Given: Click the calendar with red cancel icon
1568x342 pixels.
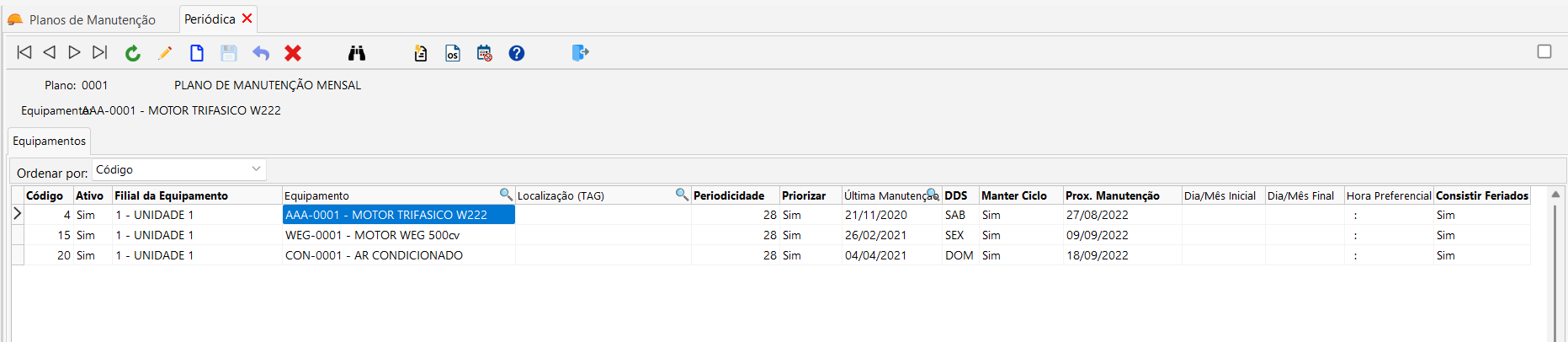Looking at the screenshot, I should [x=485, y=53].
